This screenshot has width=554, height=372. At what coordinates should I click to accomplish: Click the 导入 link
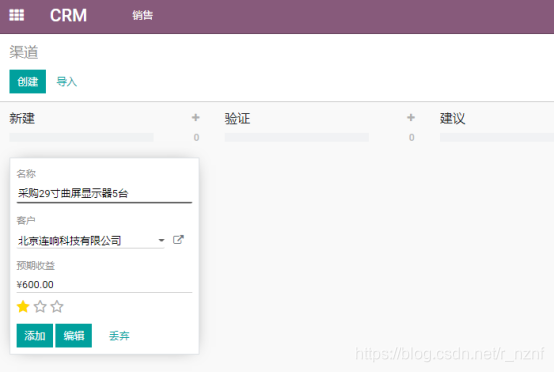click(66, 82)
